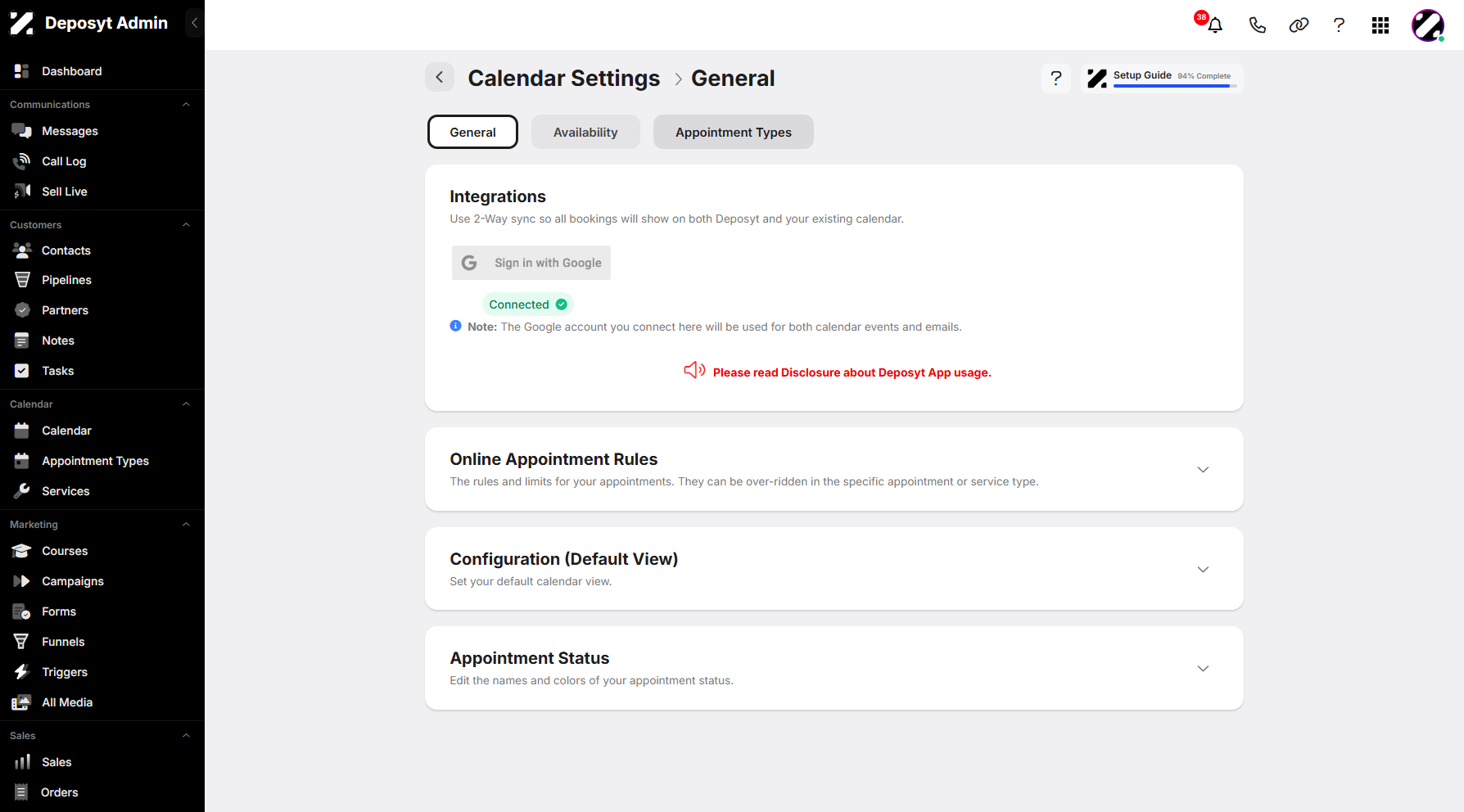1464x812 pixels.
Task: Expand the Online Appointment Rules section
Action: (1203, 470)
